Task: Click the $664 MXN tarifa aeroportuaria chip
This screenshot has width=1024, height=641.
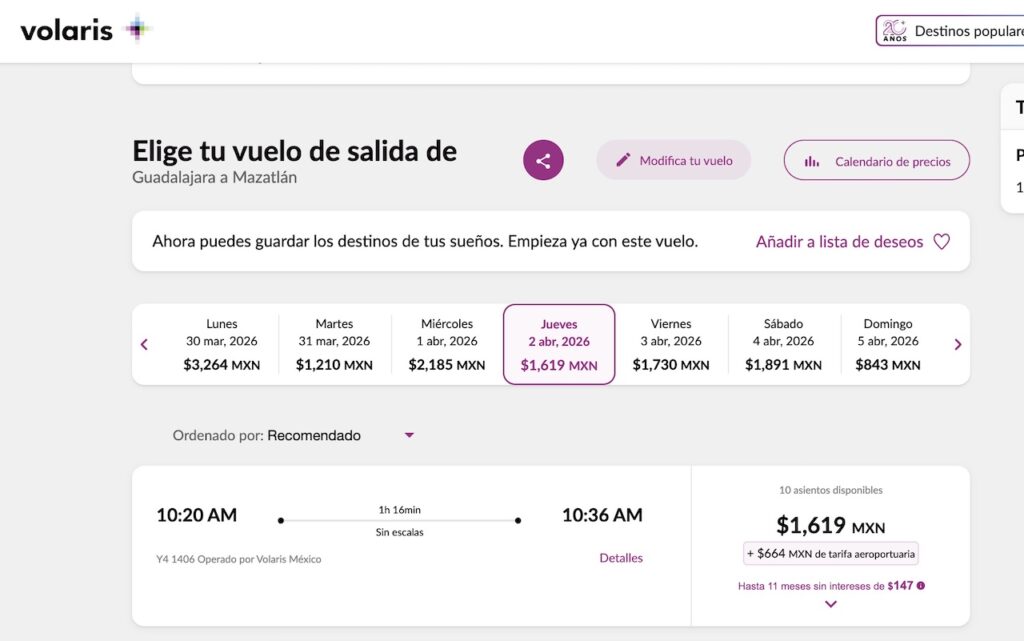Action: [x=830, y=553]
